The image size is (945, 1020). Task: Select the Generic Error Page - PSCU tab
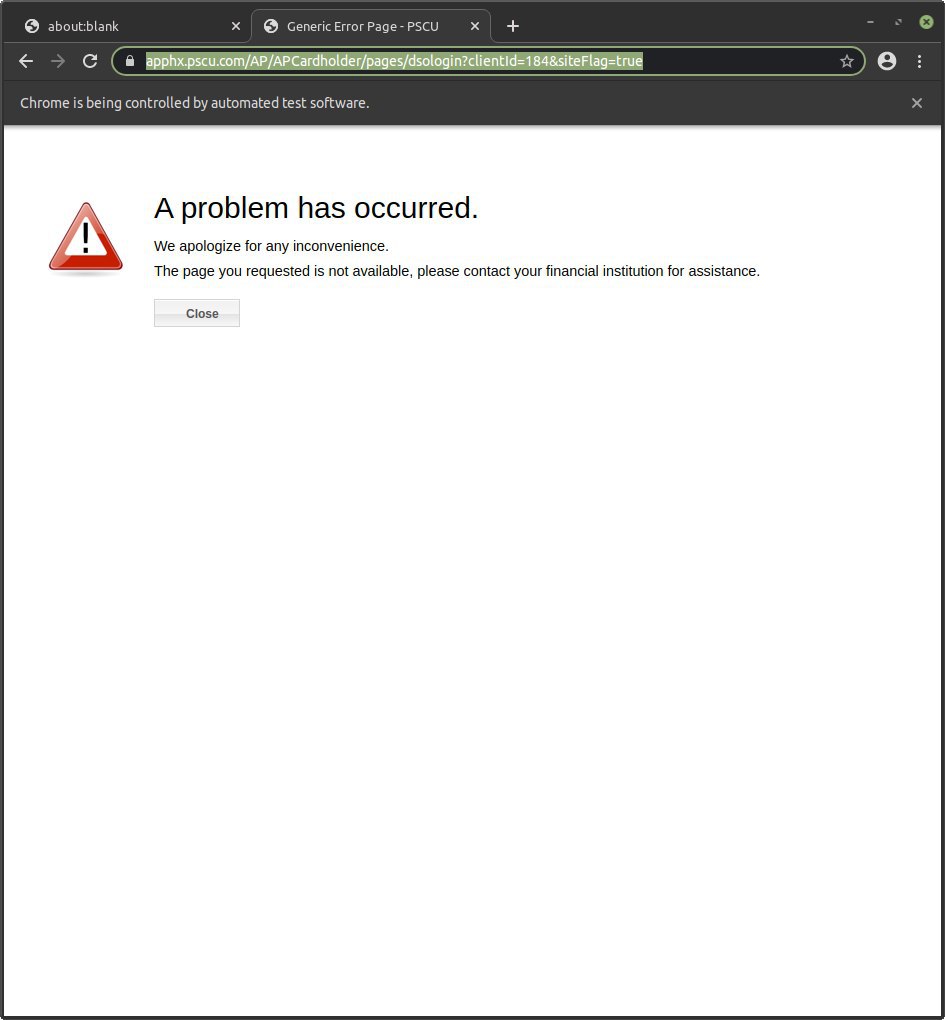click(371, 26)
